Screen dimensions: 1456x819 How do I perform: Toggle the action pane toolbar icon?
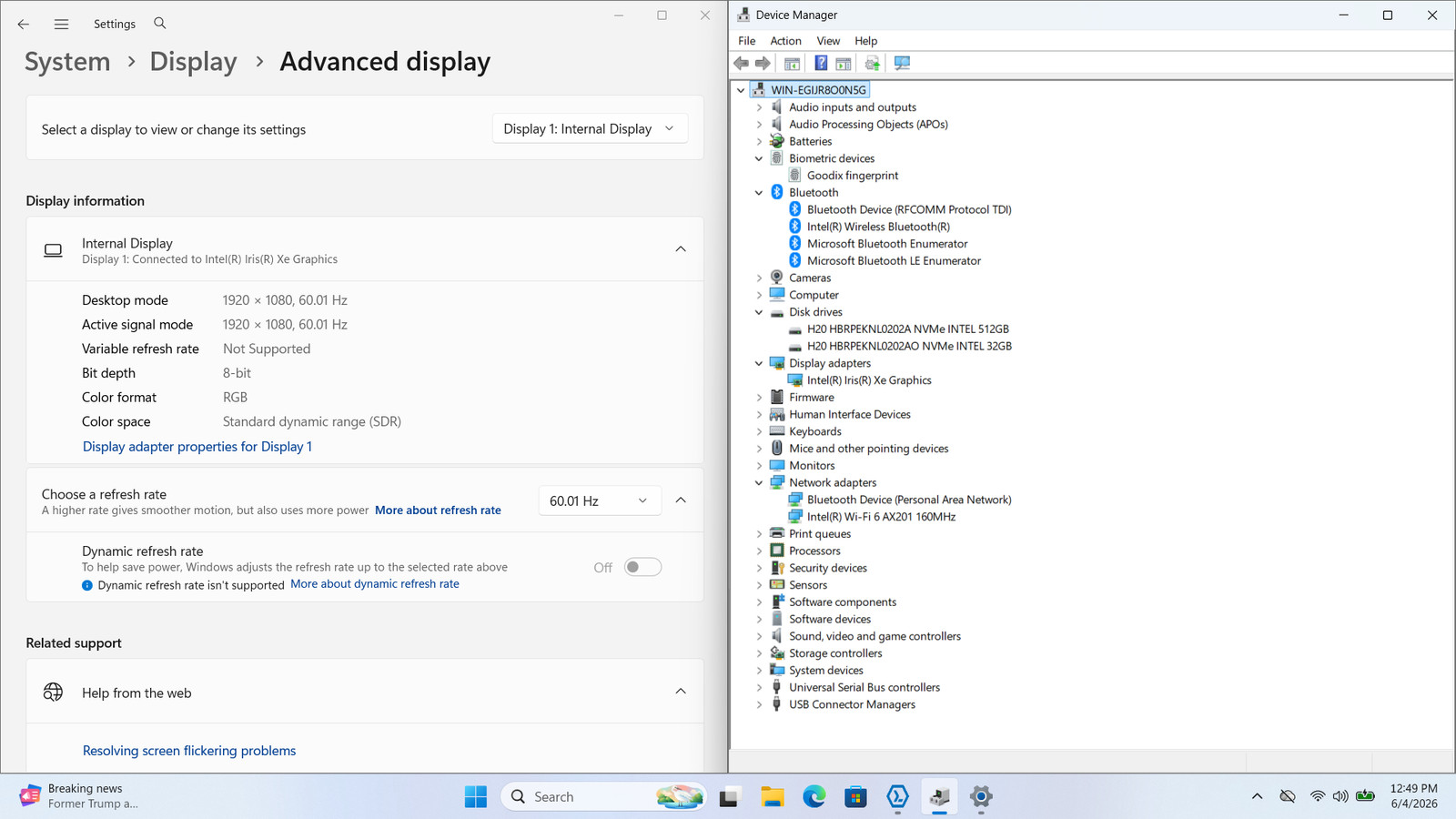(x=844, y=63)
